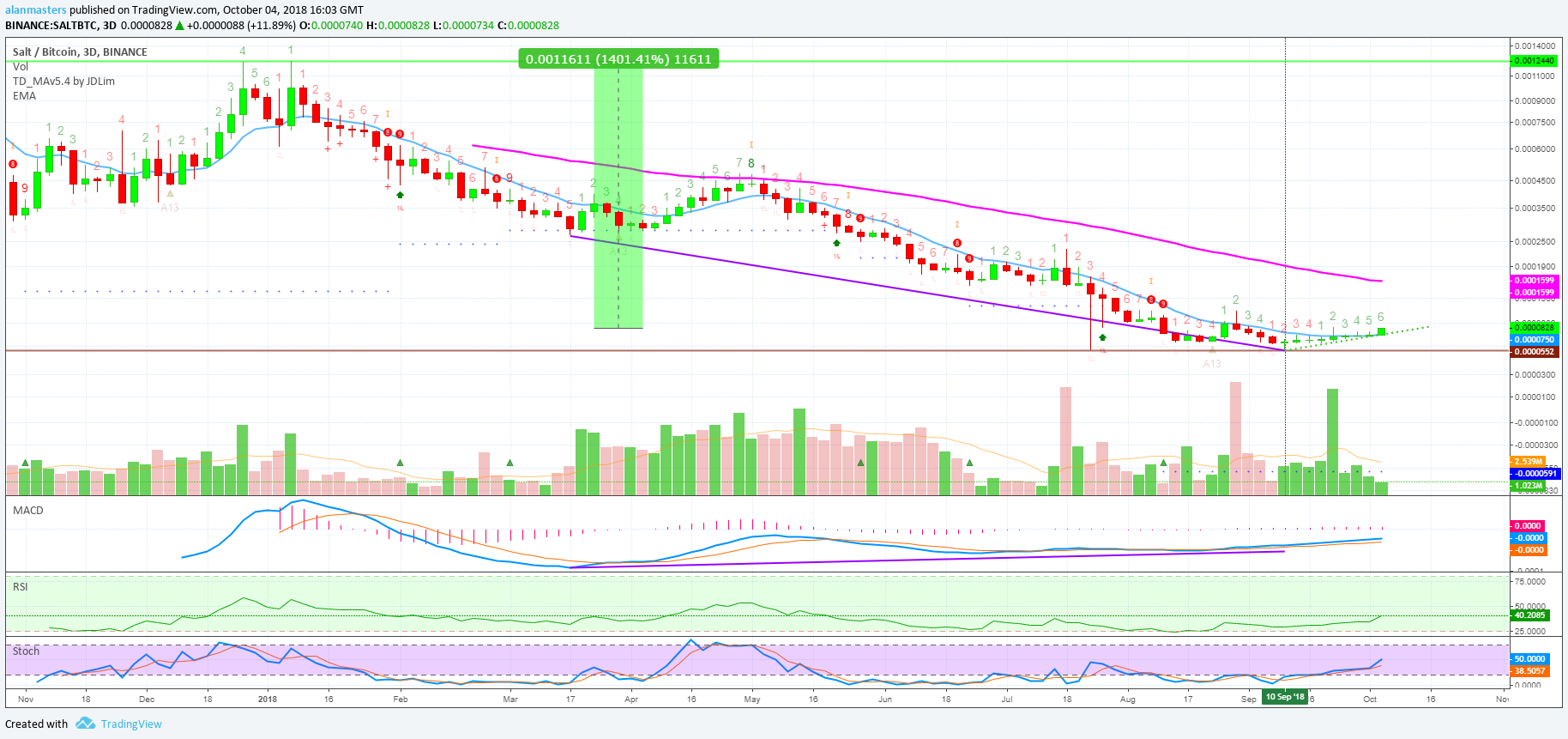
Task: Click the 0.0014000 price axis label
Action: 1535,45
